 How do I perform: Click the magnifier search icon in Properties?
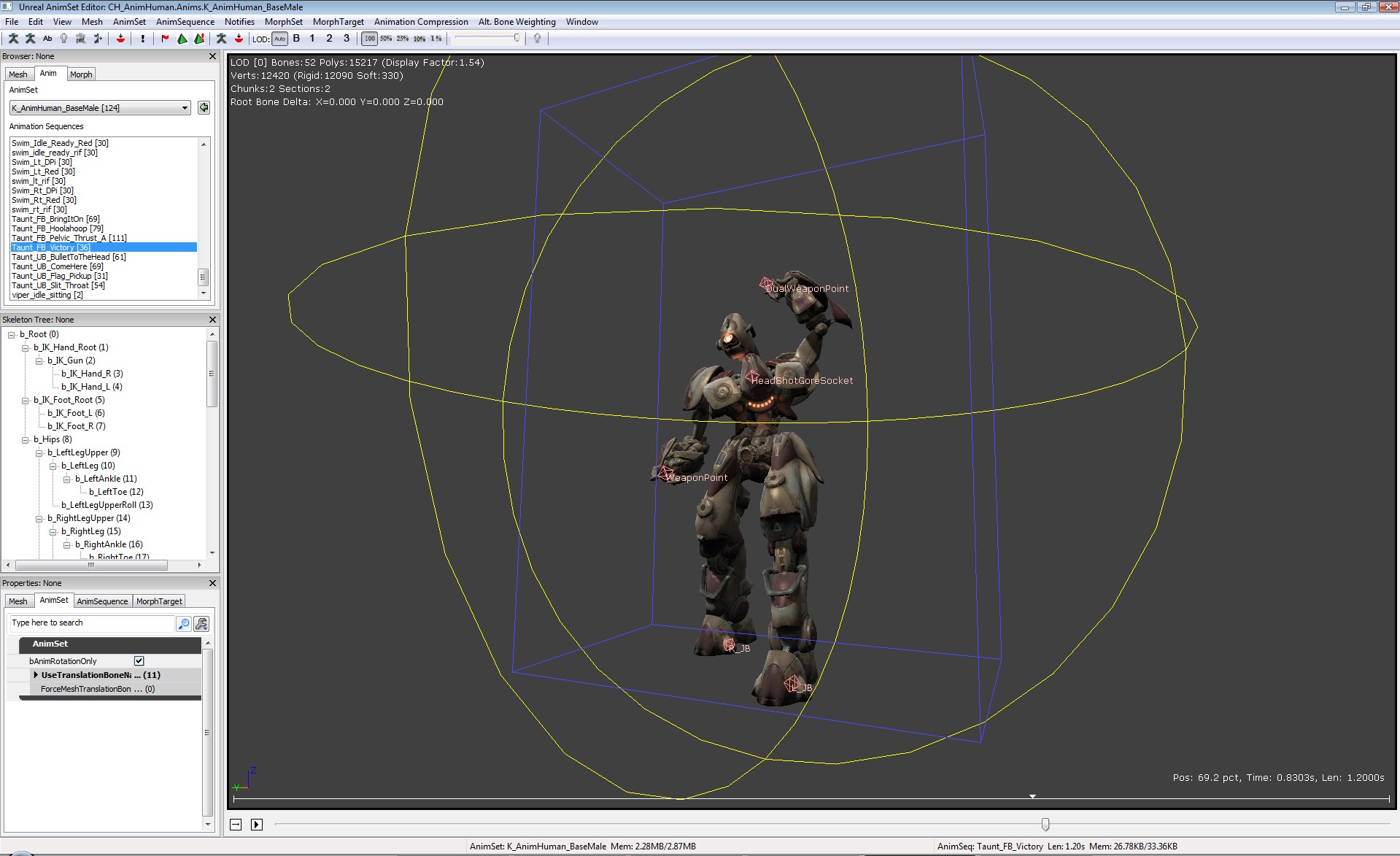(183, 623)
